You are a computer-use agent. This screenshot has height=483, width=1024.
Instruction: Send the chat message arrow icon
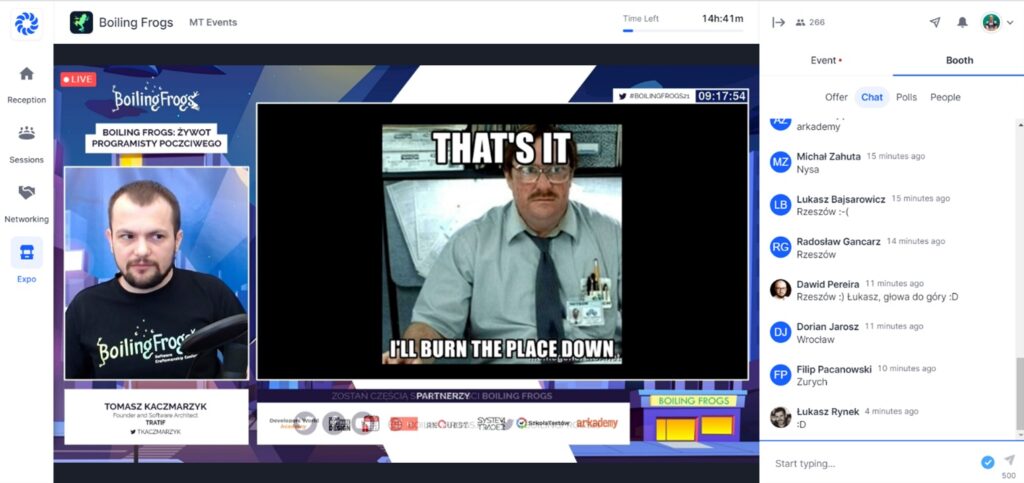[1009, 460]
